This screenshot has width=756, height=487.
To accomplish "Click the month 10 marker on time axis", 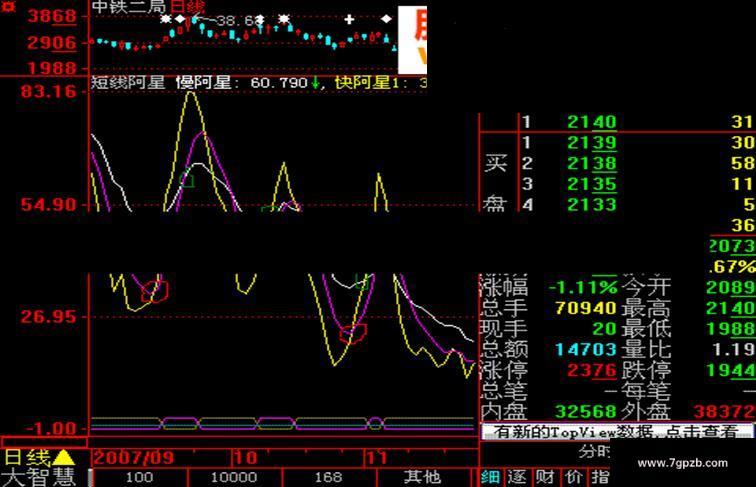I will pyautogui.click(x=245, y=458).
